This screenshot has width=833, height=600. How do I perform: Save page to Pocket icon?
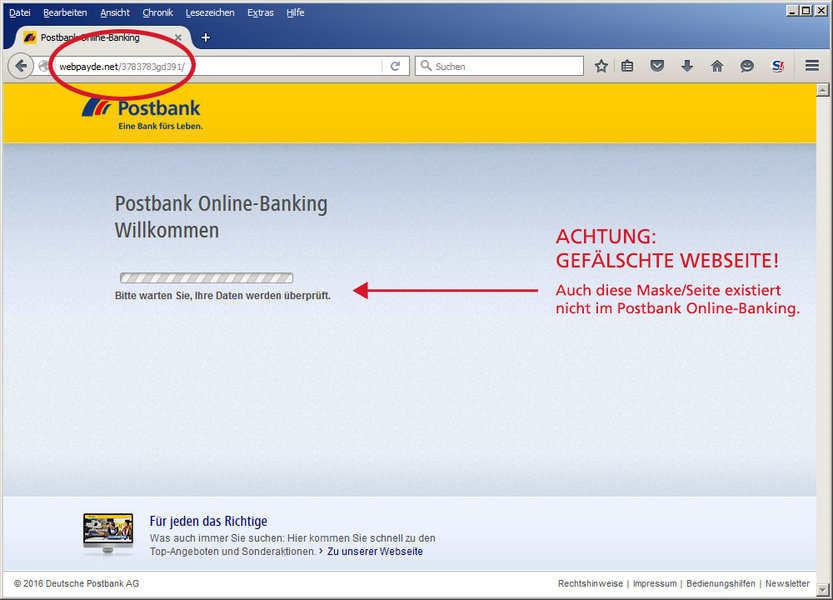(657, 66)
